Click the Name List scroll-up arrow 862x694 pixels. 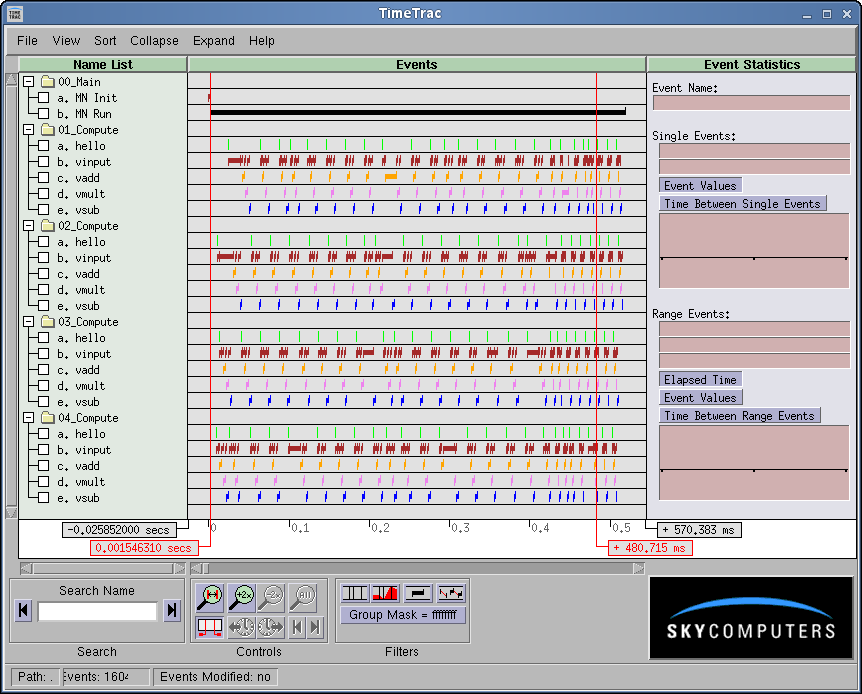11,80
